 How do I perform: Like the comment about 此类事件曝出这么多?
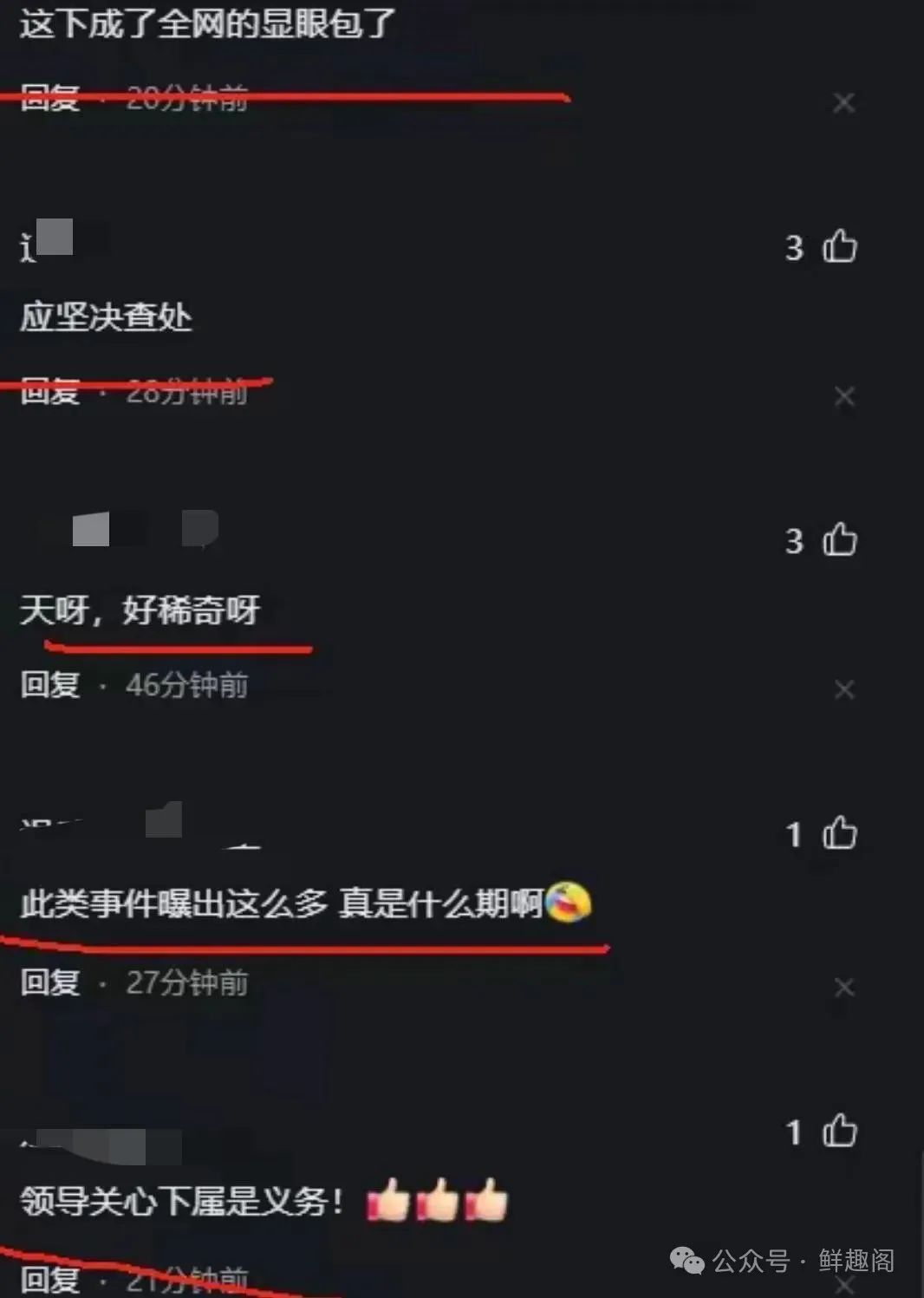(x=839, y=833)
